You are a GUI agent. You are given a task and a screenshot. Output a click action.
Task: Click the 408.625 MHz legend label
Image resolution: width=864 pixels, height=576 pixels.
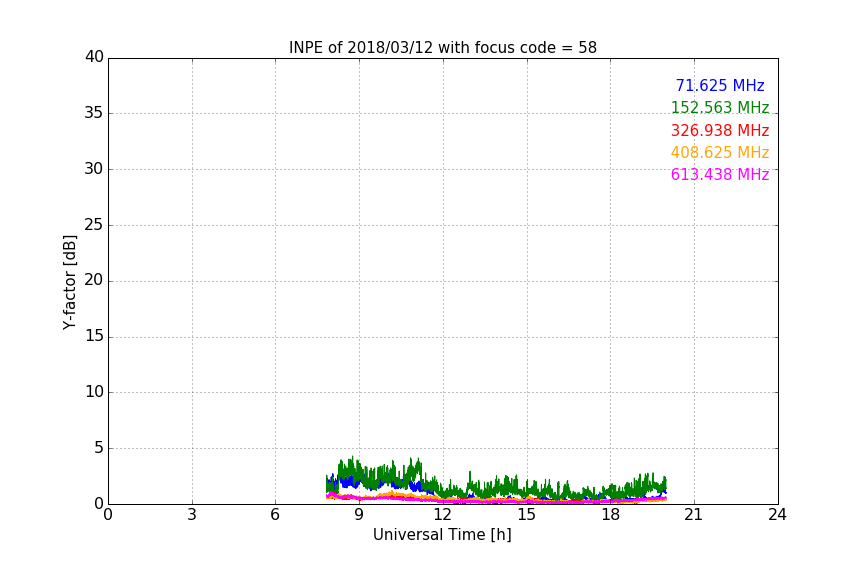point(720,153)
